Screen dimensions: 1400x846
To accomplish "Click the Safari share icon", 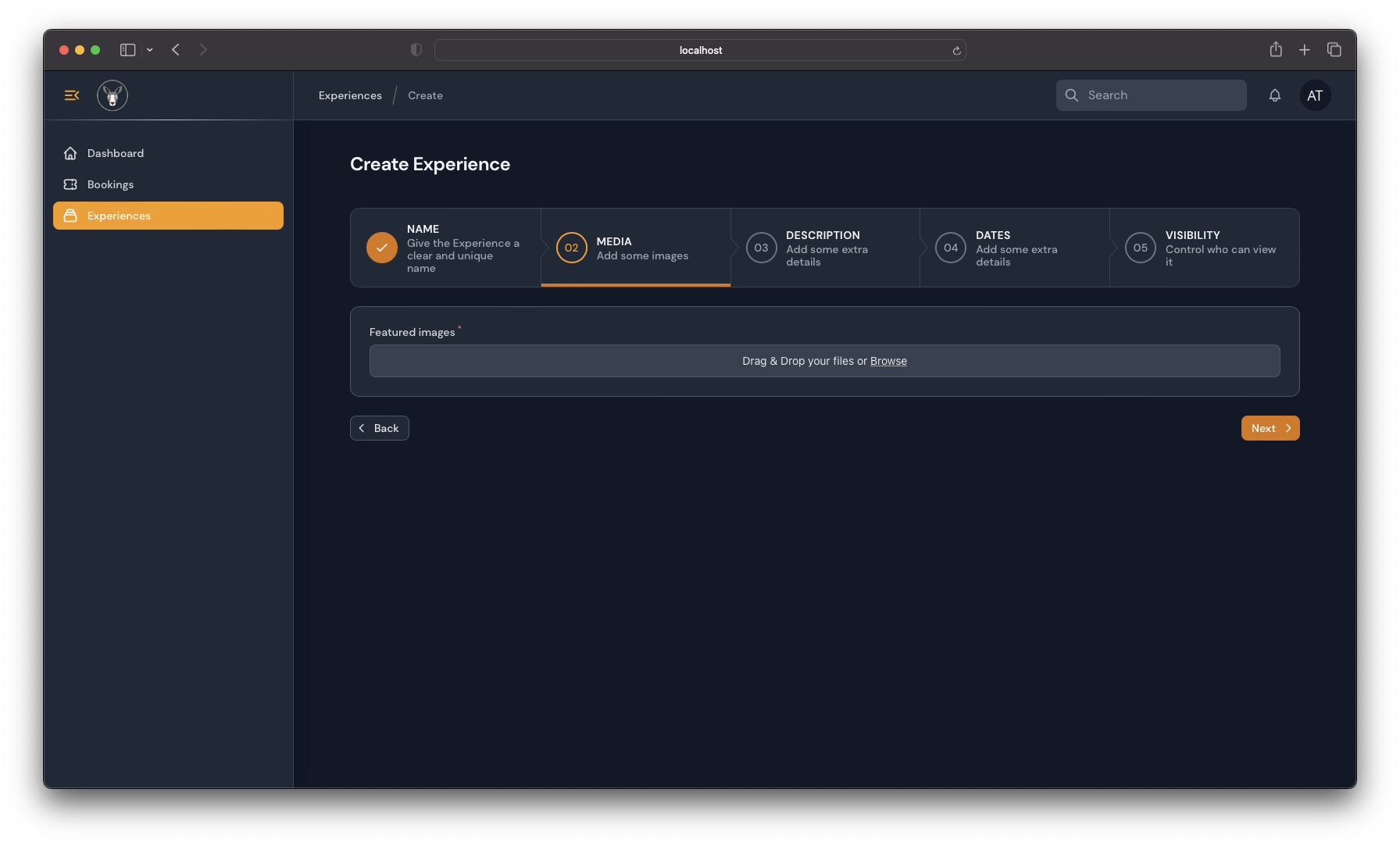I will (x=1276, y=50).
